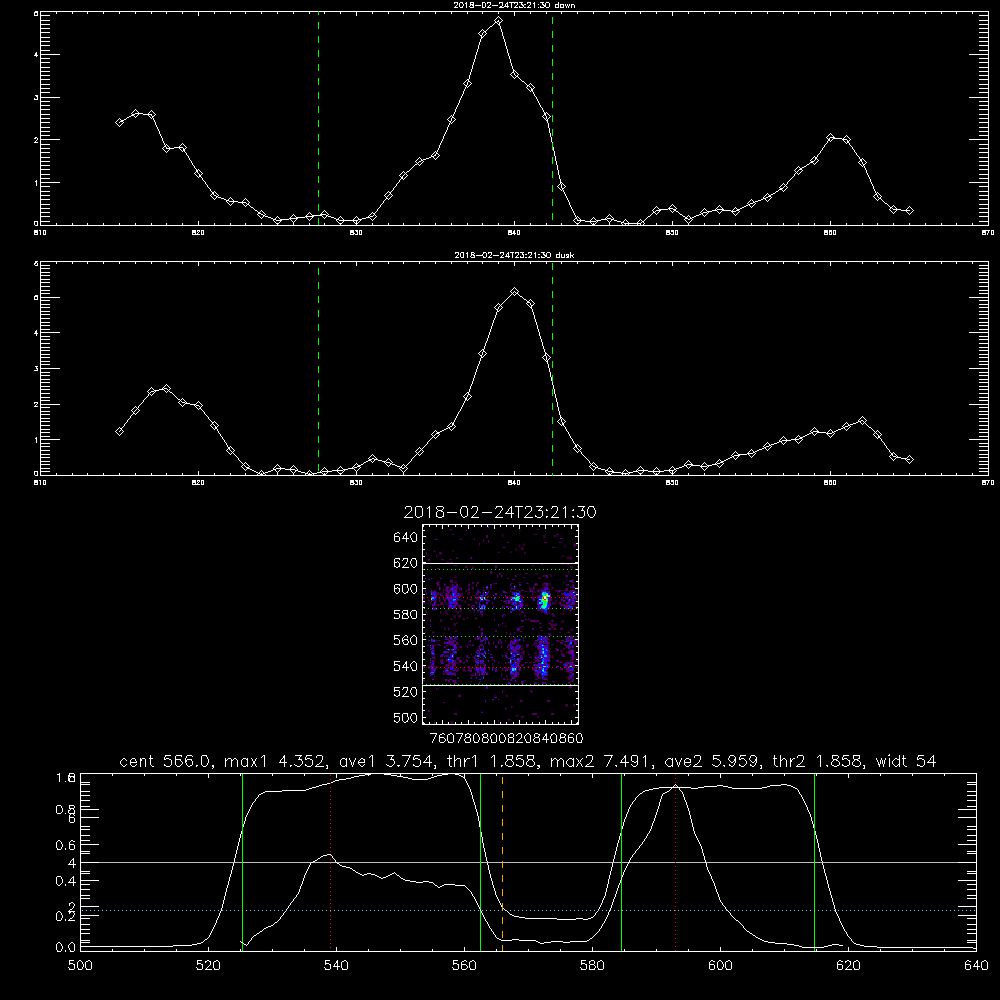Click dusk plot x-axis label 840

click(514, 483)
